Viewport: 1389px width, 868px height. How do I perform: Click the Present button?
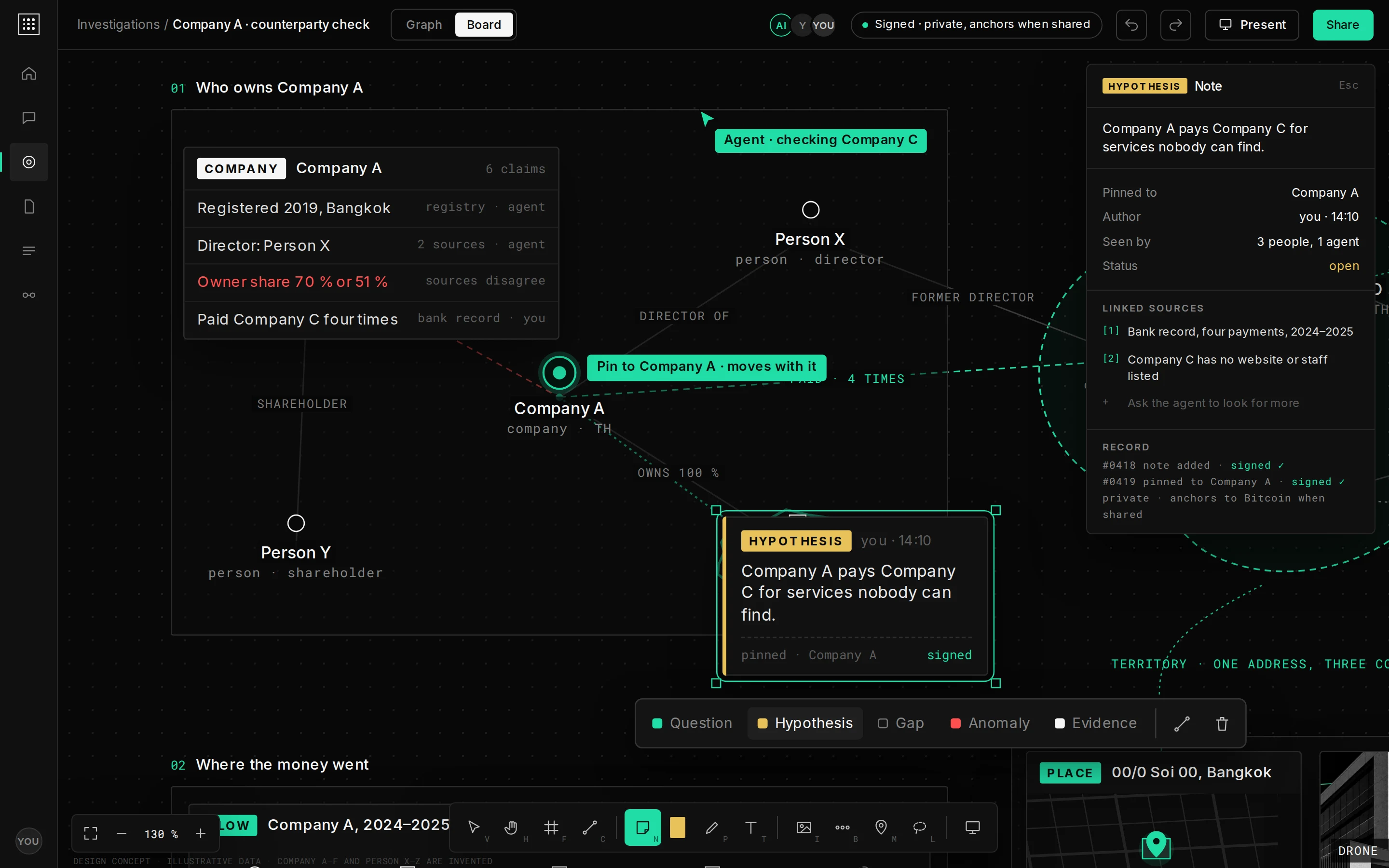pos(1252,25)
